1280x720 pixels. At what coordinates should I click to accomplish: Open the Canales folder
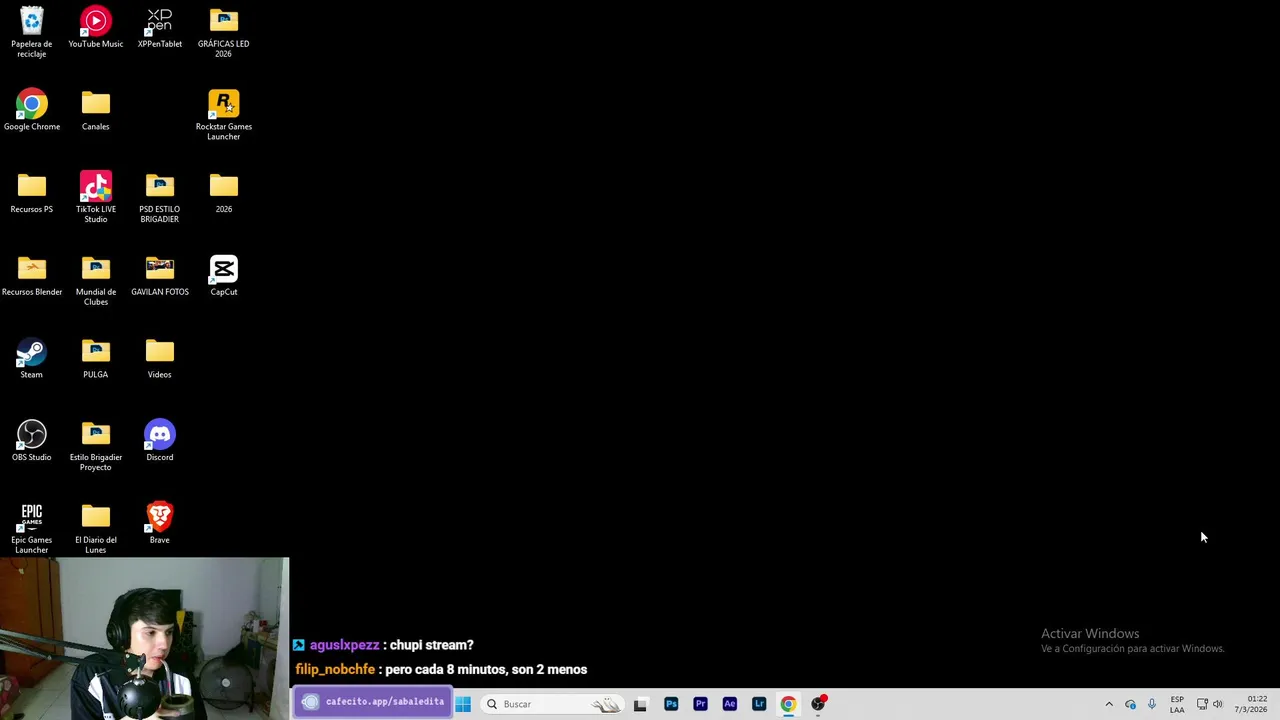click(x=96, y=110)
